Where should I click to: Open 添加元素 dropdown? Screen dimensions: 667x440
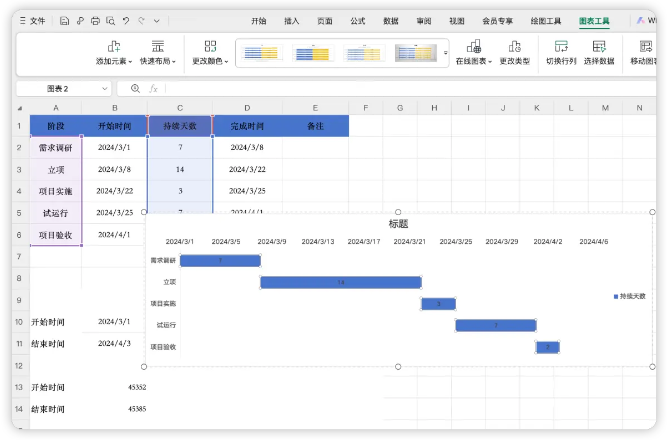[114, 53]
